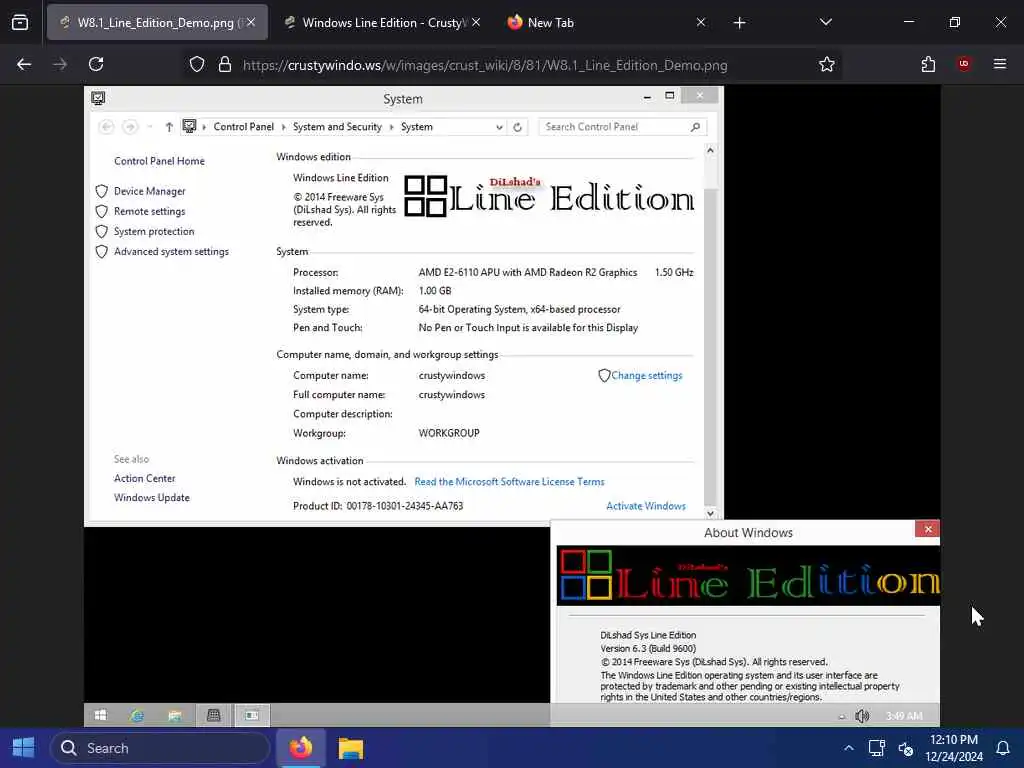Open File Explorer in inner taskbar
Image resolution: width=1024 pixels, height=768 pixels.
point(174,715)
